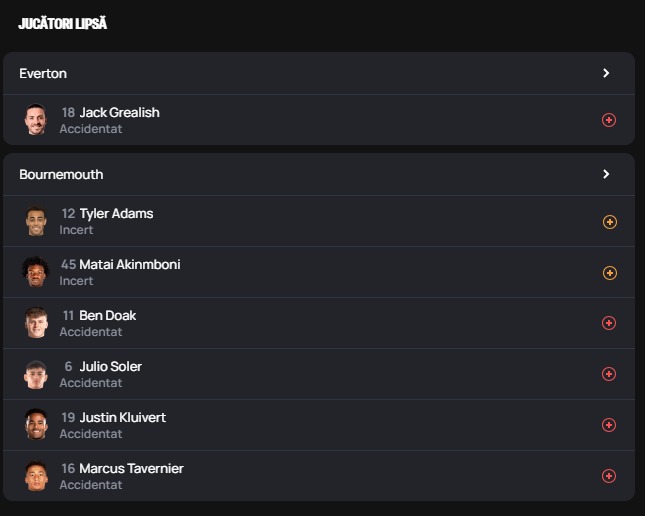The image size is (645, 516).
Task: Open the Bournemouth team link
Action: (x=61, y=174)
